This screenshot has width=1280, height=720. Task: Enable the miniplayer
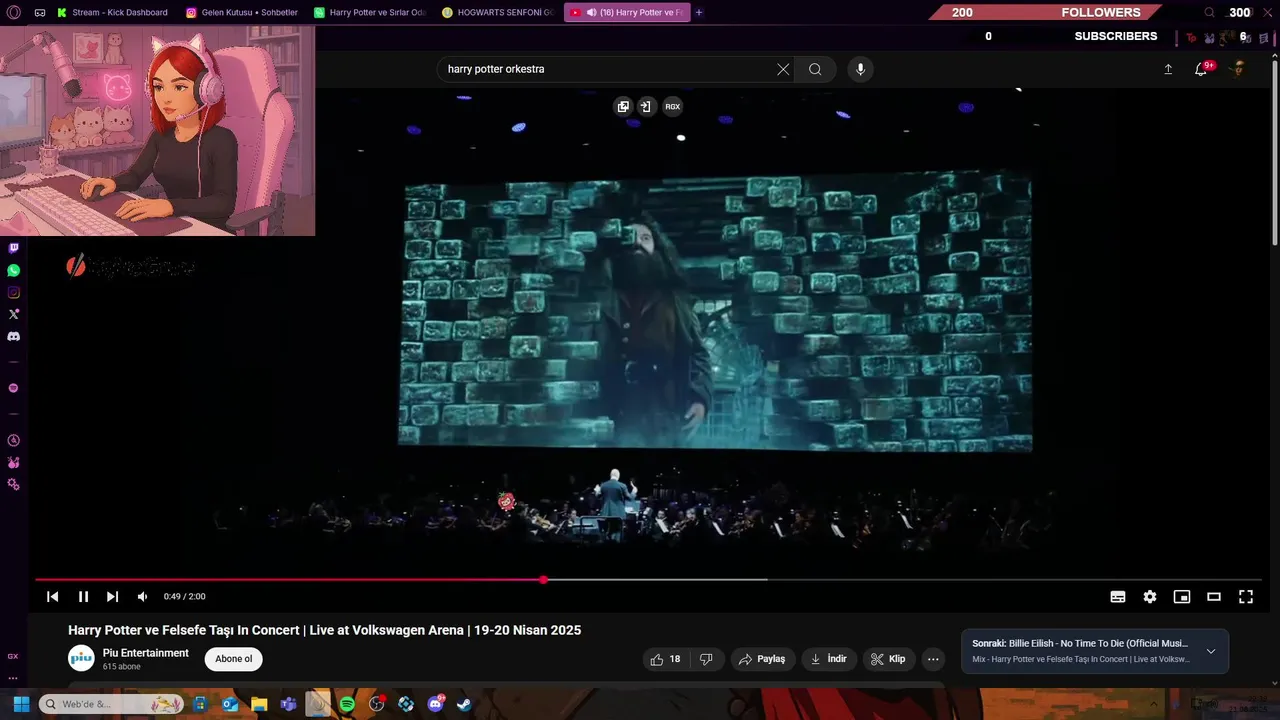[x=1182, y=596]
